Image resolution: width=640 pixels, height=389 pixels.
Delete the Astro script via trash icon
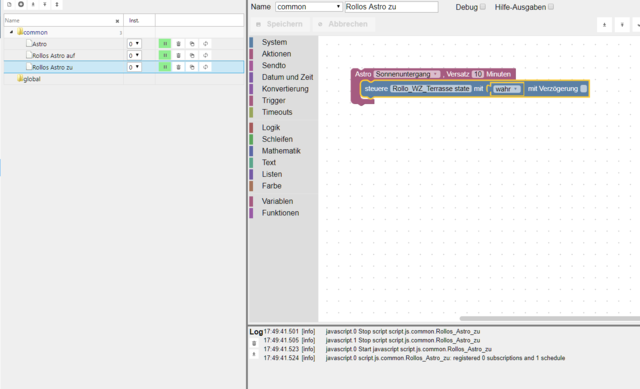pos(178,44)
